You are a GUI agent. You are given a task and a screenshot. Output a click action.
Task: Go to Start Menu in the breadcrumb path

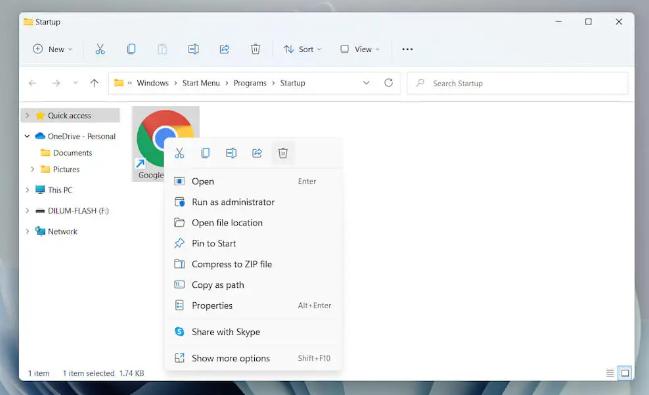(x=201, y=83)
